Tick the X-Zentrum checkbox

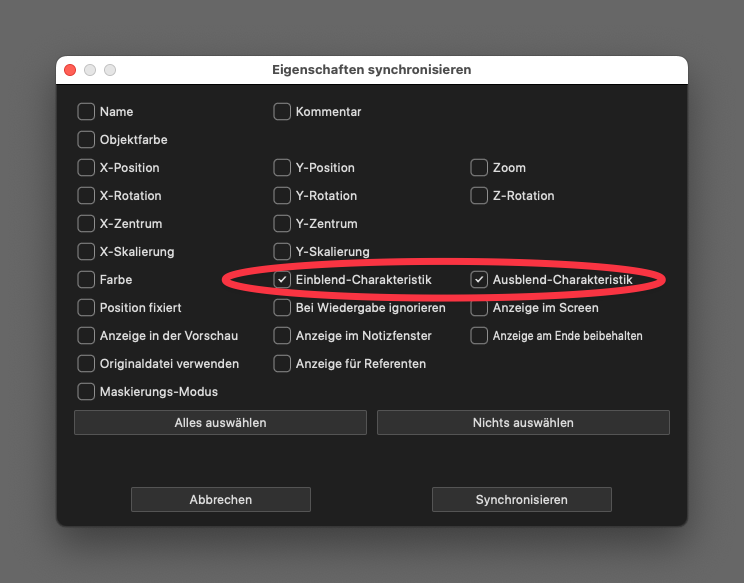[x=86, y=224]
